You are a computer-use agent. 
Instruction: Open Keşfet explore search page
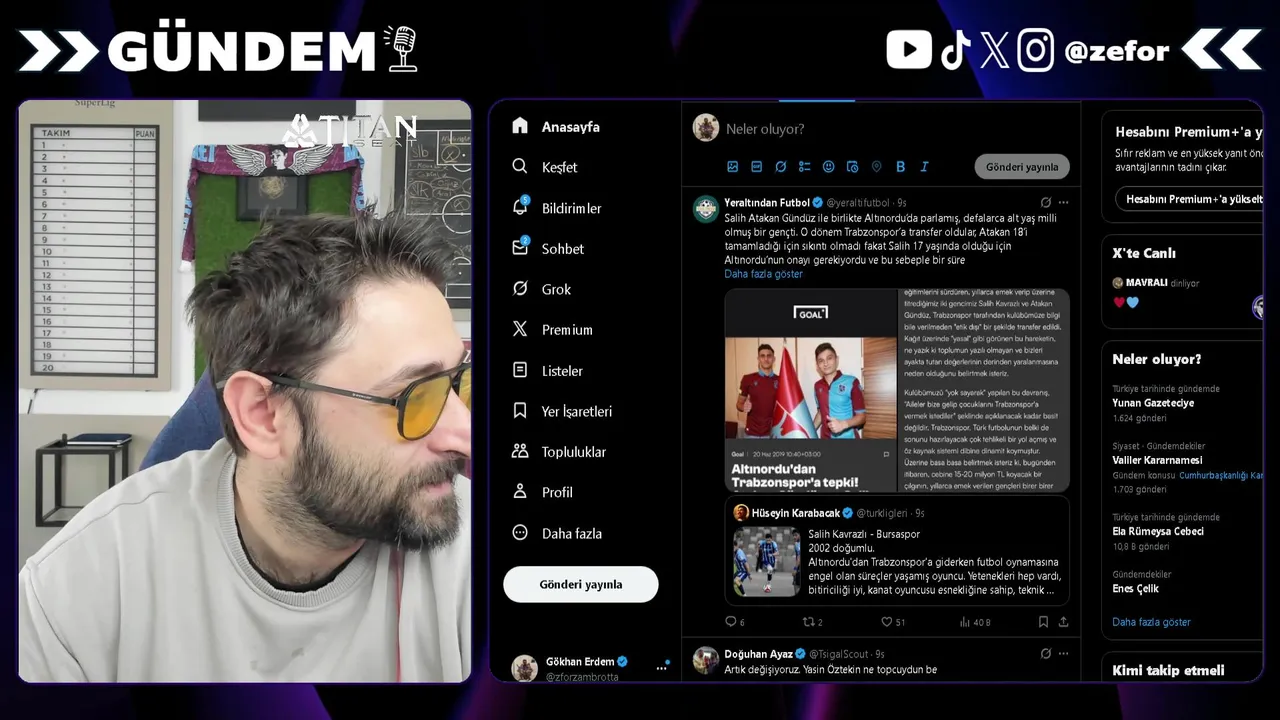[544, 167]
